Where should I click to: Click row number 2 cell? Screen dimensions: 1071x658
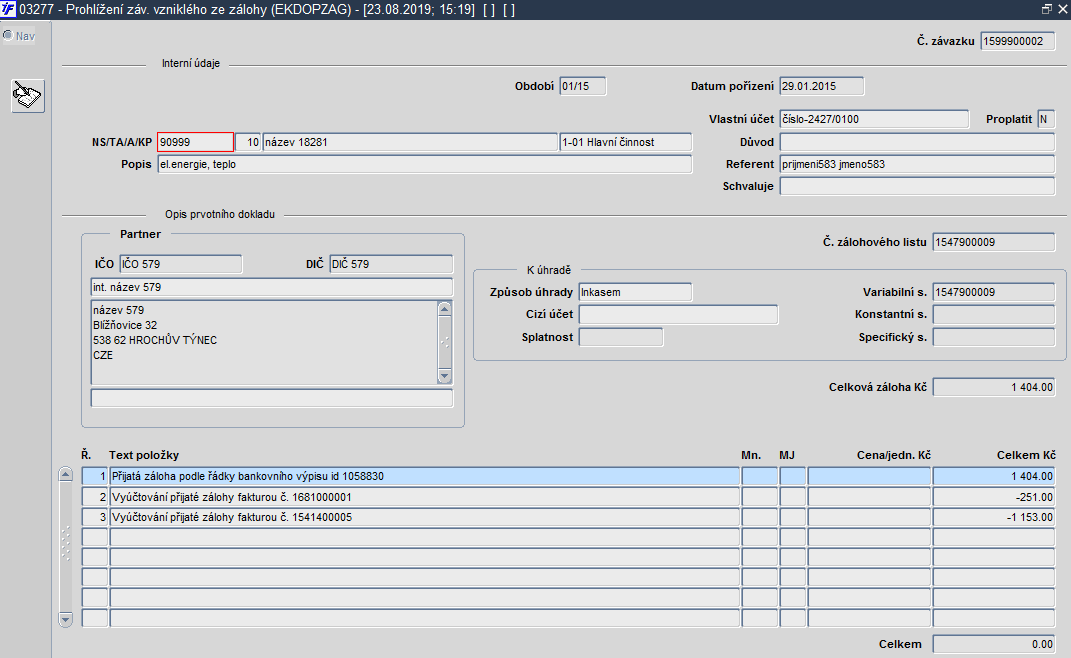tap(95, 497)
